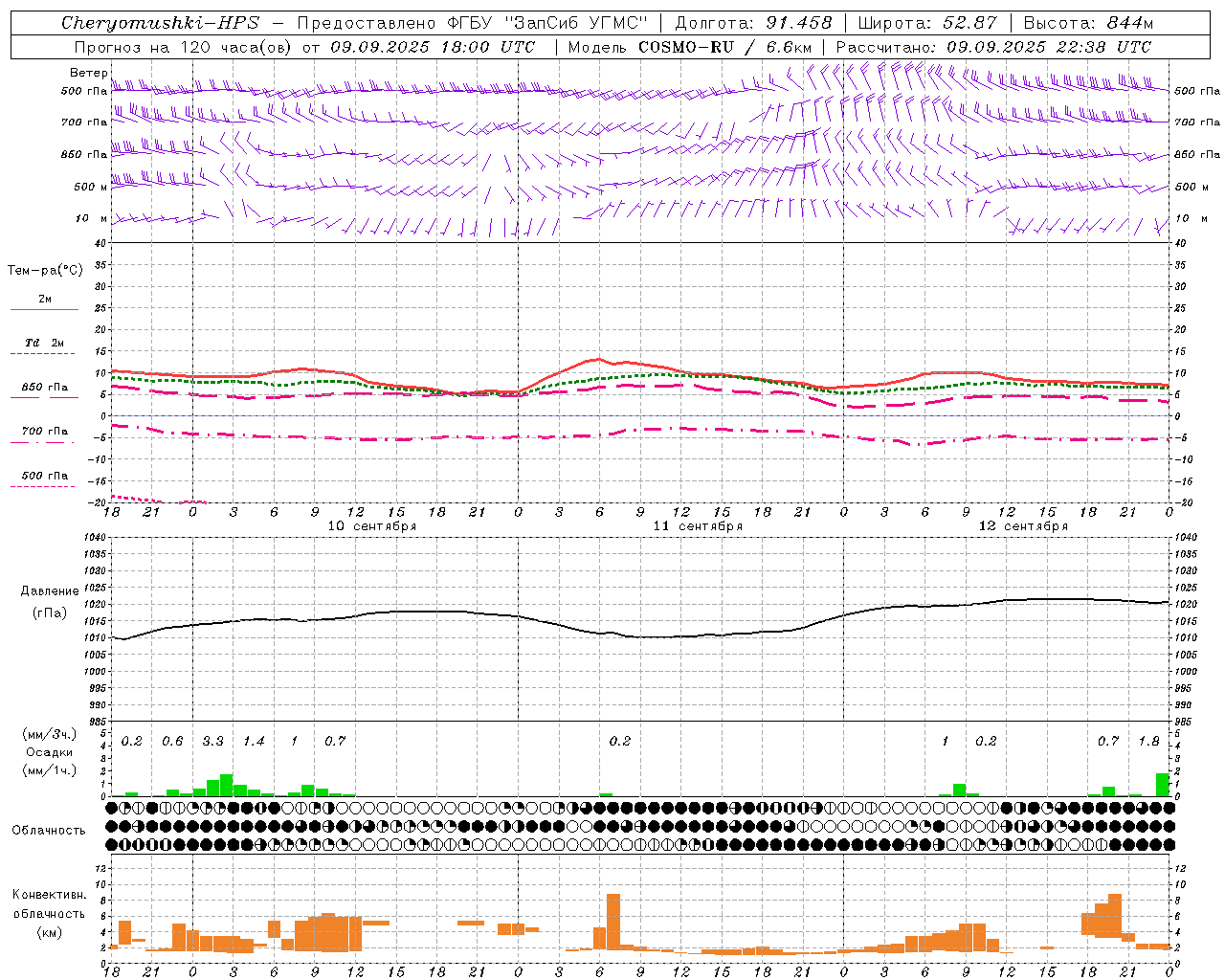Click the 0.6 precipitation total value
The width and height of the screenshot is (1225, 980).
coord(172,741)
